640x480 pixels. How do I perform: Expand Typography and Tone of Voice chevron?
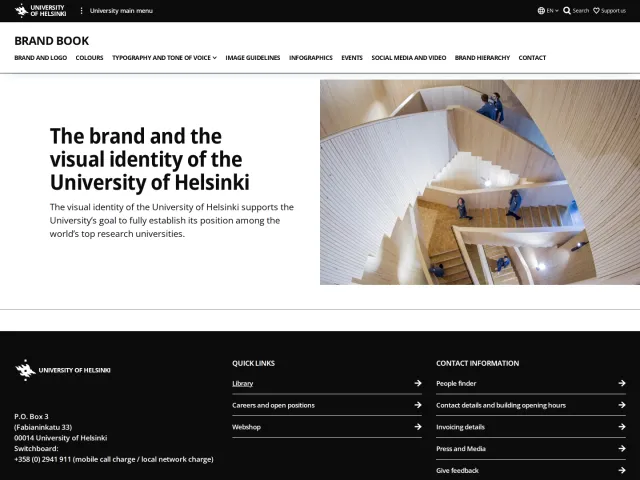215,58
